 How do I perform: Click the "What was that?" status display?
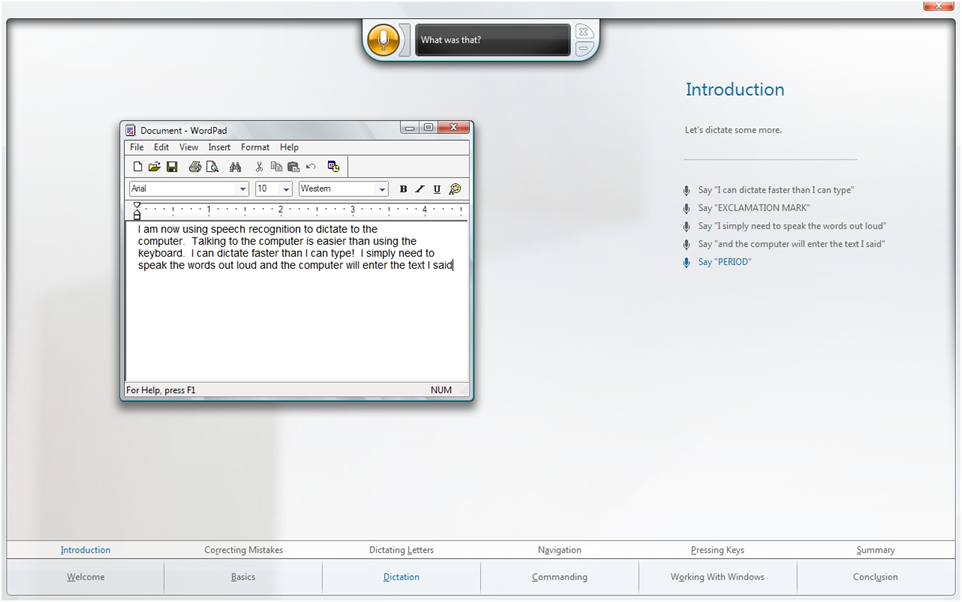(x=493, y=40)
